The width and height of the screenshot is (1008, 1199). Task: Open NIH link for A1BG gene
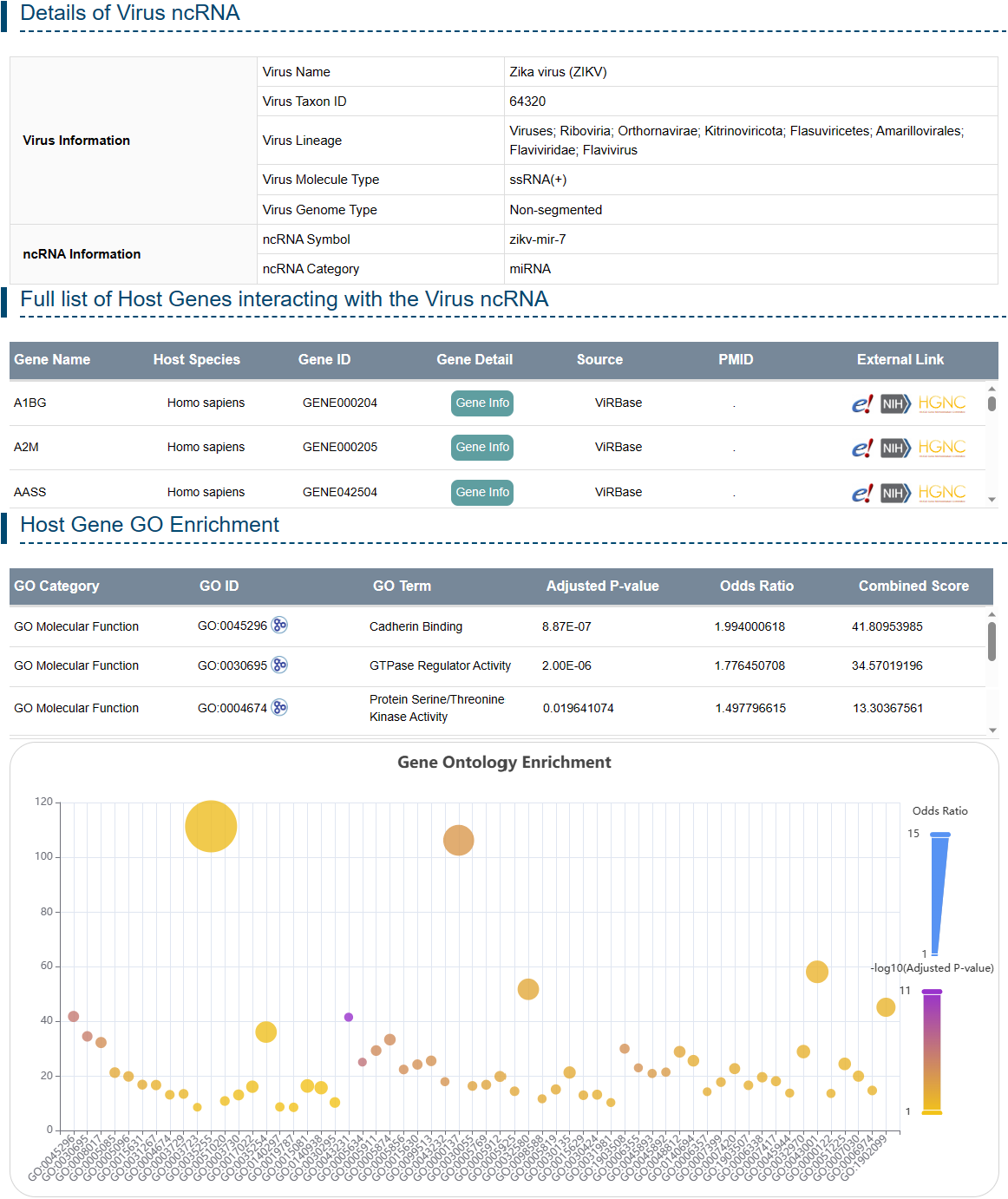pyautogui.click(x=894, y=404)
